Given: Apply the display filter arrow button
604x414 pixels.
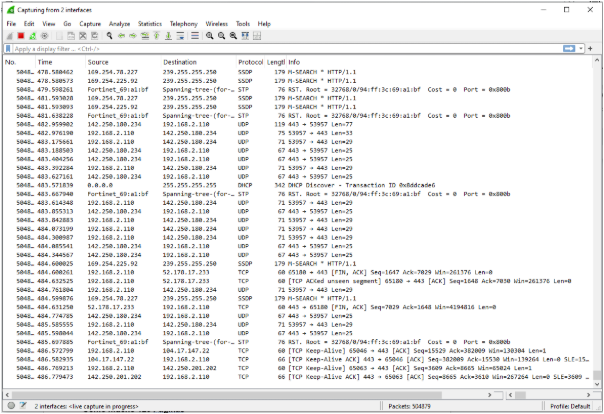Looking at the screenshot, I should tap(569, 48).
